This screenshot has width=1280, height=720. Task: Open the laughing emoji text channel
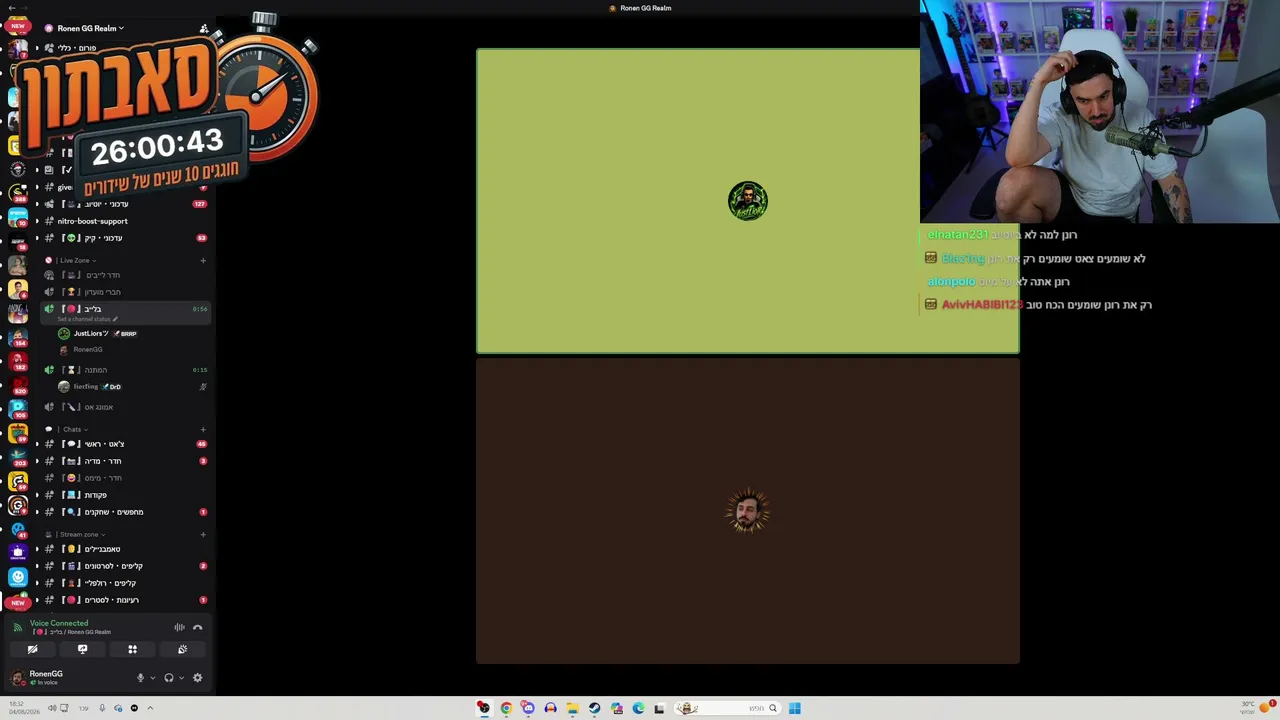[125, 478]
